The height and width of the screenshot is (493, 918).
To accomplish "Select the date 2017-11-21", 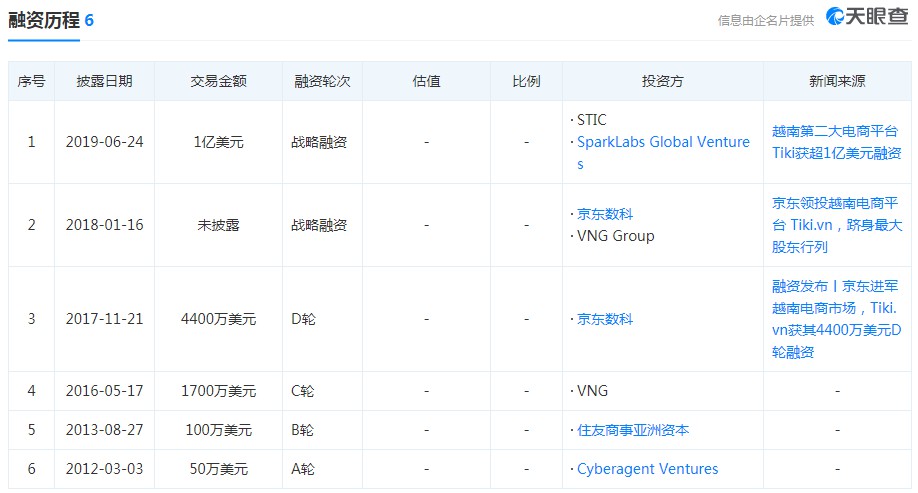I will pos(104,319).
